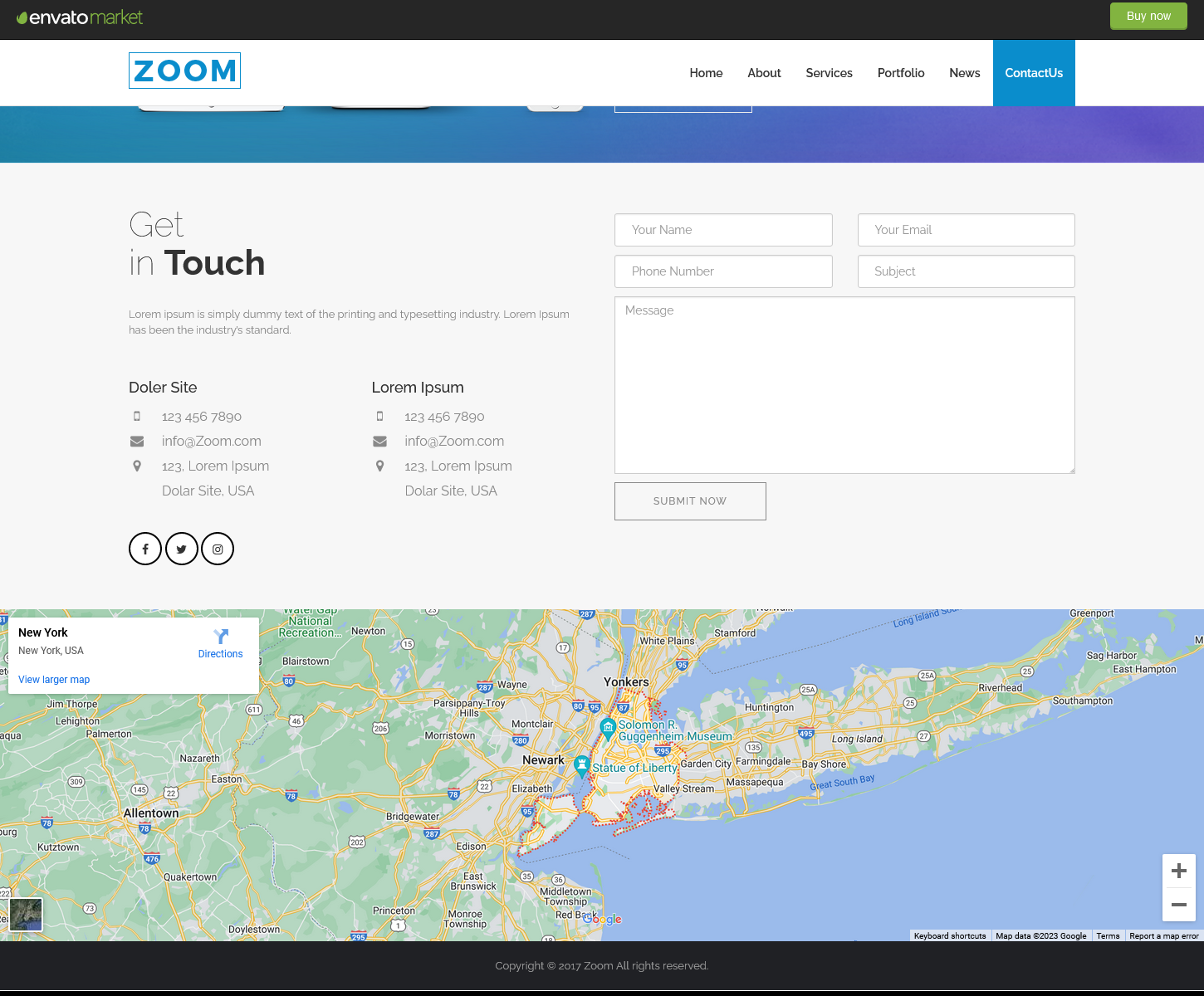Click Report a map error
Screen dimensions: 1204x996
pos(1164,935)
